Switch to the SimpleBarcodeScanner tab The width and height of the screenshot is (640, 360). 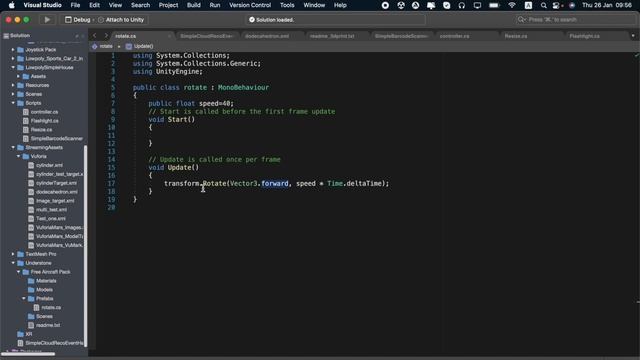pyautogui.click(x=401, y=36)
